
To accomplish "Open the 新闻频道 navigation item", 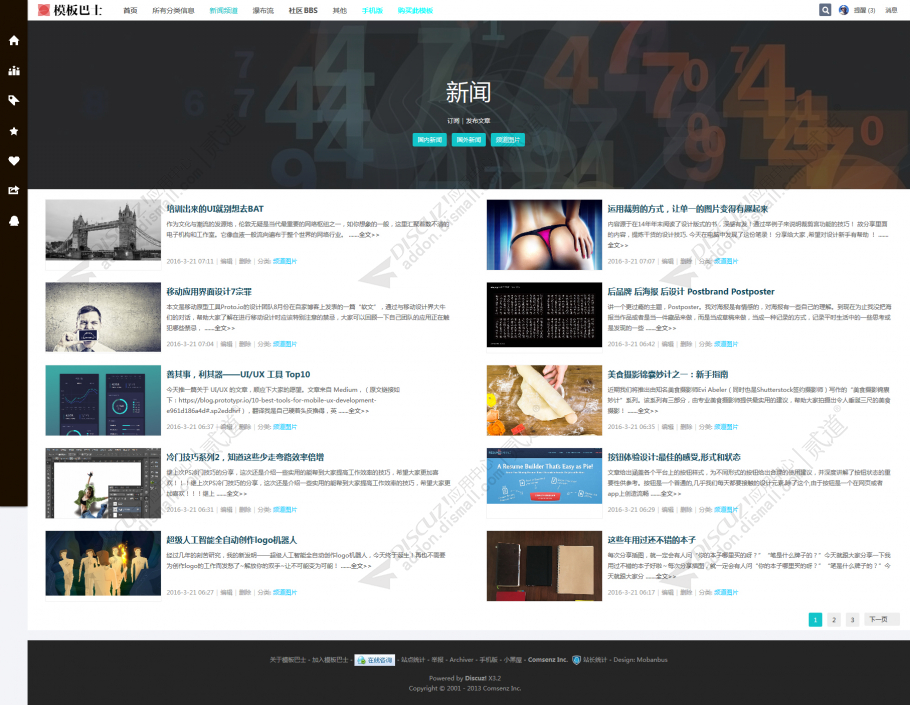I will 223,10.
